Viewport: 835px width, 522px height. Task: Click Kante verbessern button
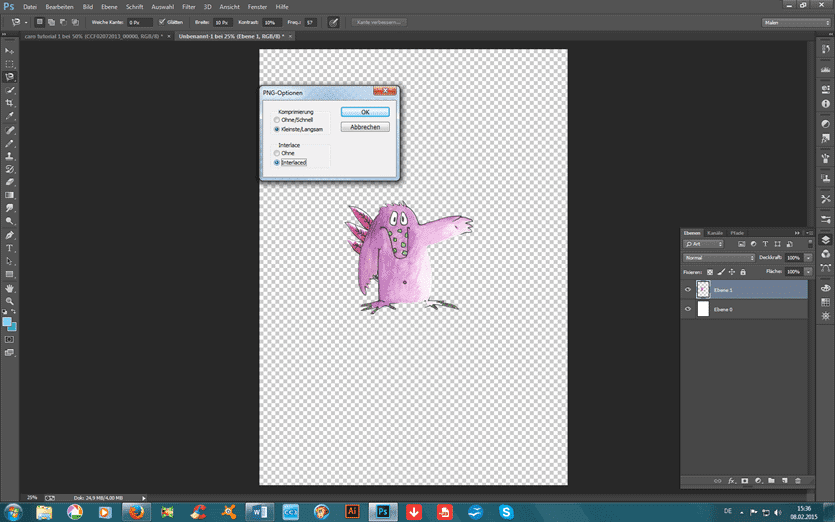tap(379, 22)
